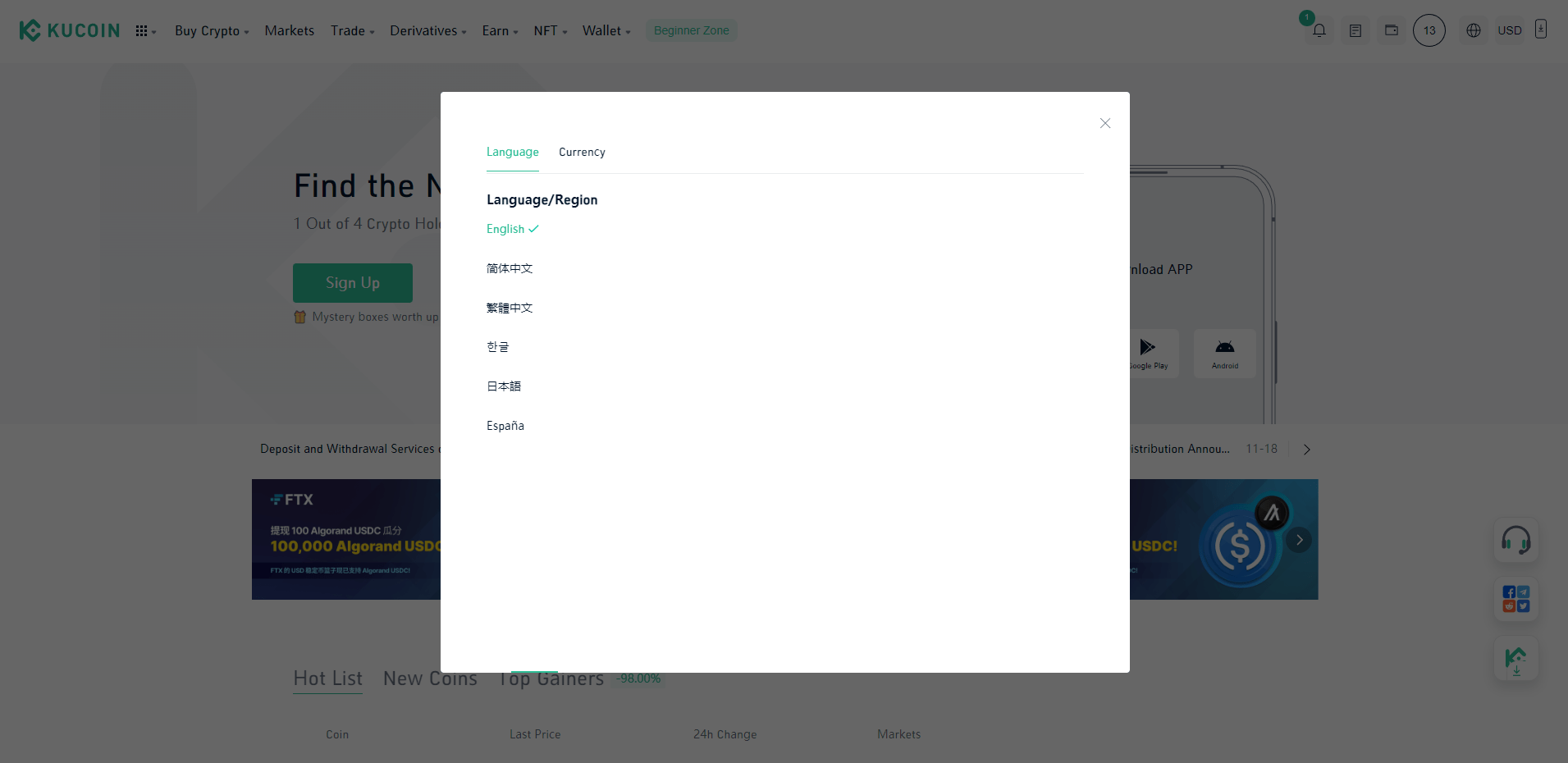Expand the Buy Crypto dropdown
Viewport: 1568px width, 763px height.
coord(211,30)
